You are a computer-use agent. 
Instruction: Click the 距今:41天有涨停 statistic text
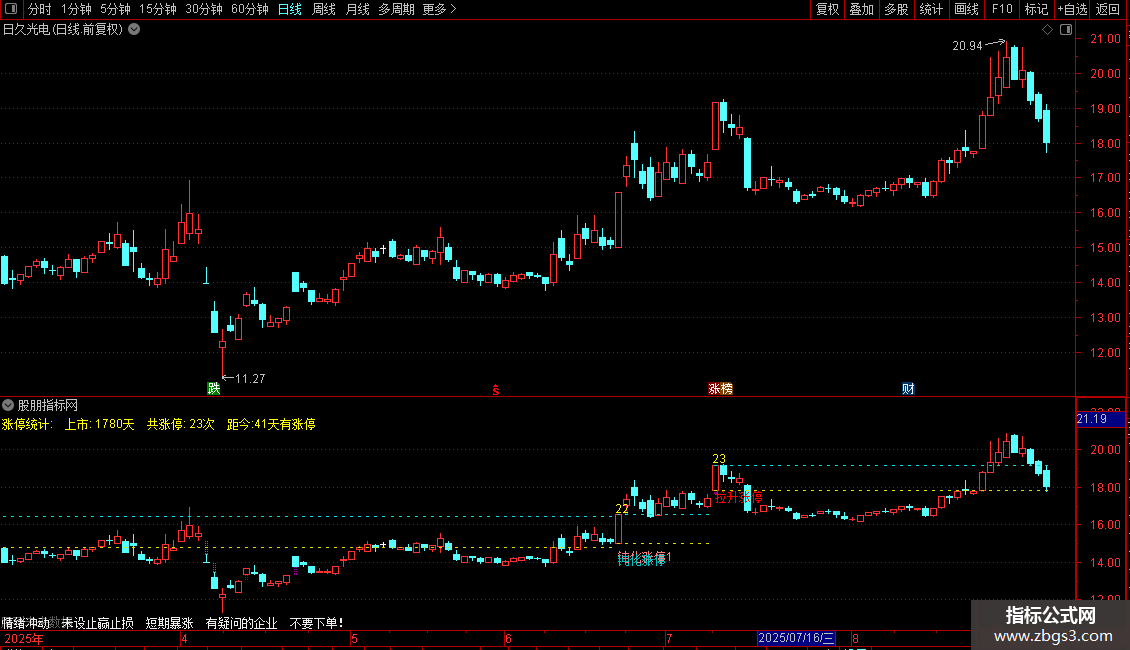pyautogui.click(x=271, y=424)
